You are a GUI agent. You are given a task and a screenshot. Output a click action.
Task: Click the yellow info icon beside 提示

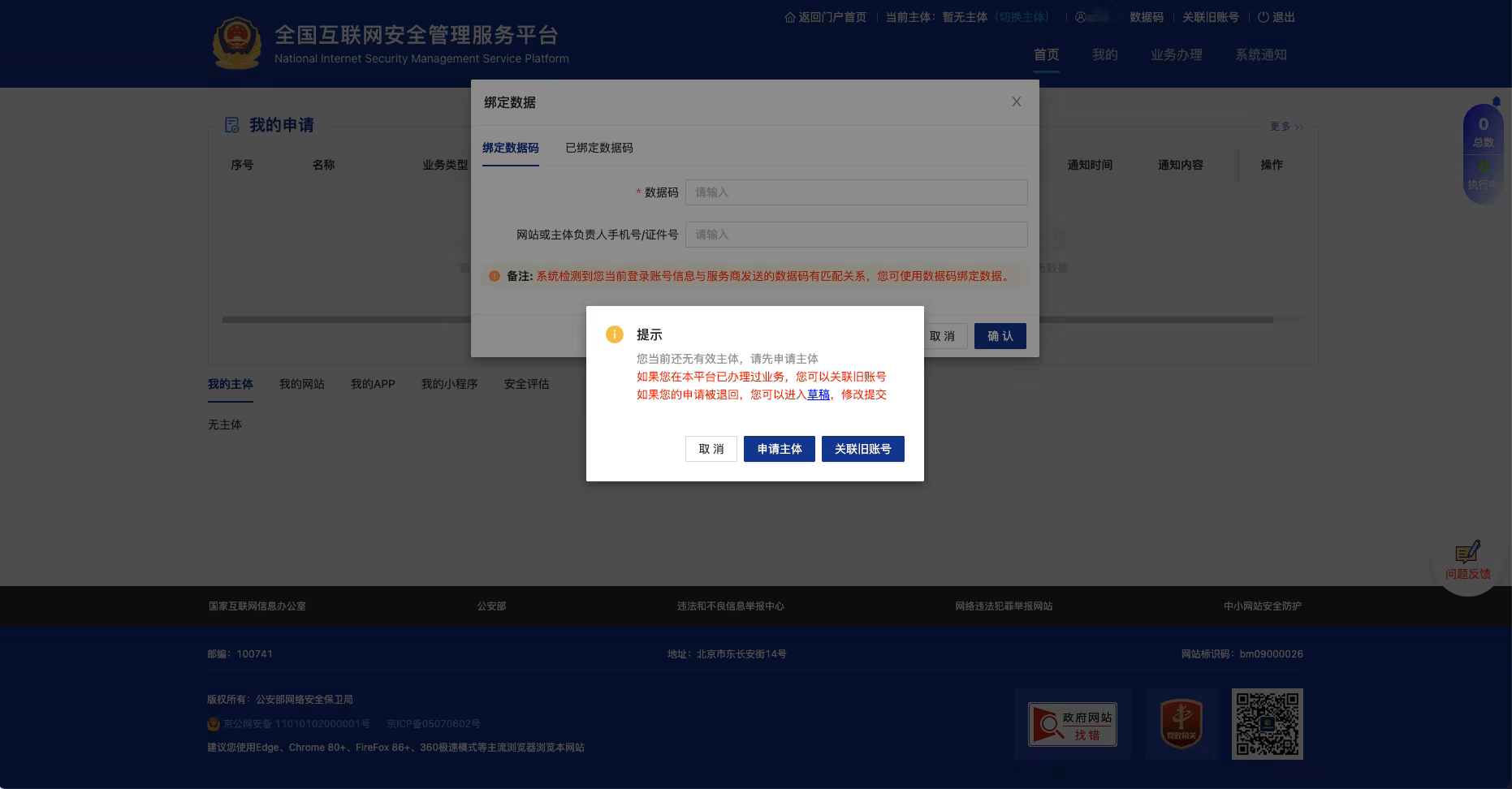[615, 334]
